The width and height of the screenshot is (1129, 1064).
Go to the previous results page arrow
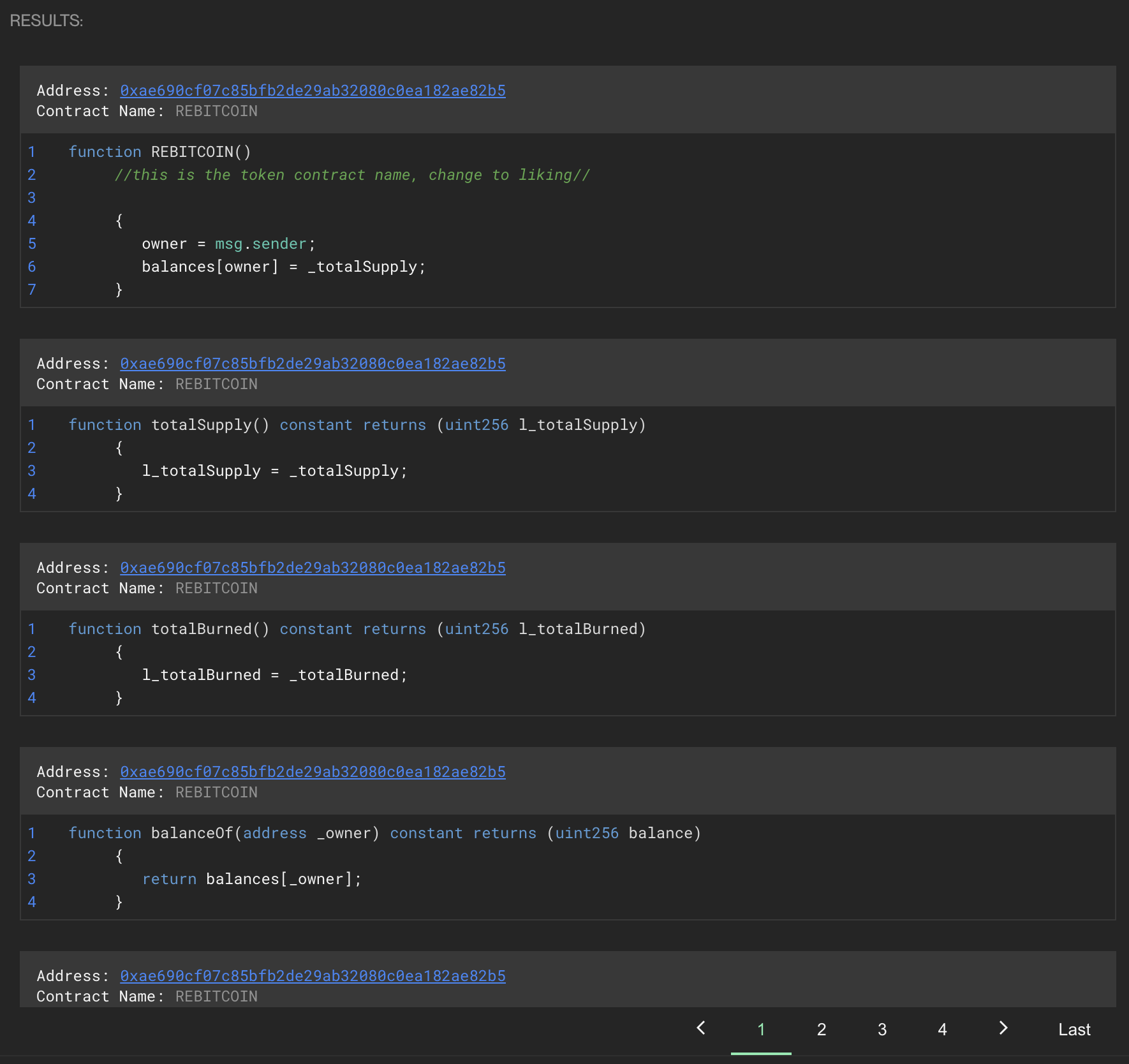(x=701, y=1028)
